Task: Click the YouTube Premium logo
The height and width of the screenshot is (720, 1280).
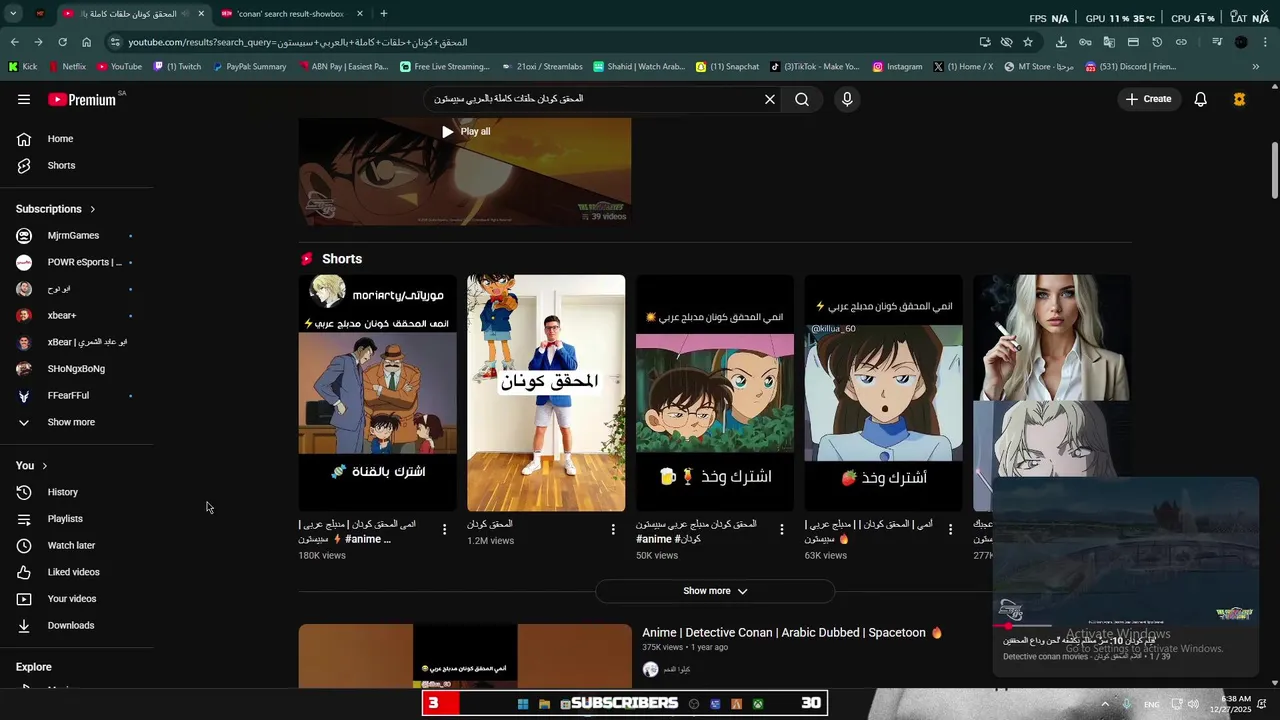Action: click(x=82, y=99)
